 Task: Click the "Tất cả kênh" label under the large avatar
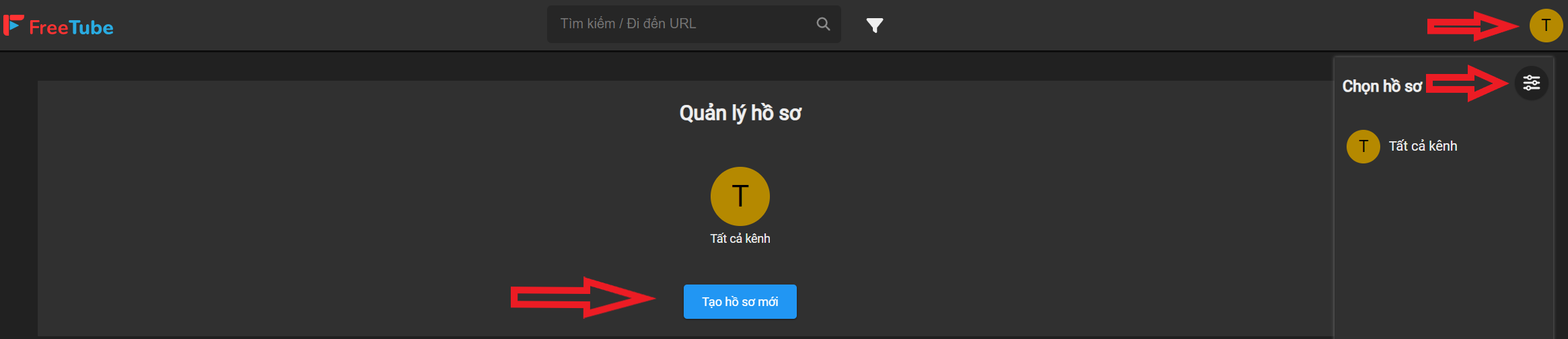coord(740,239)
